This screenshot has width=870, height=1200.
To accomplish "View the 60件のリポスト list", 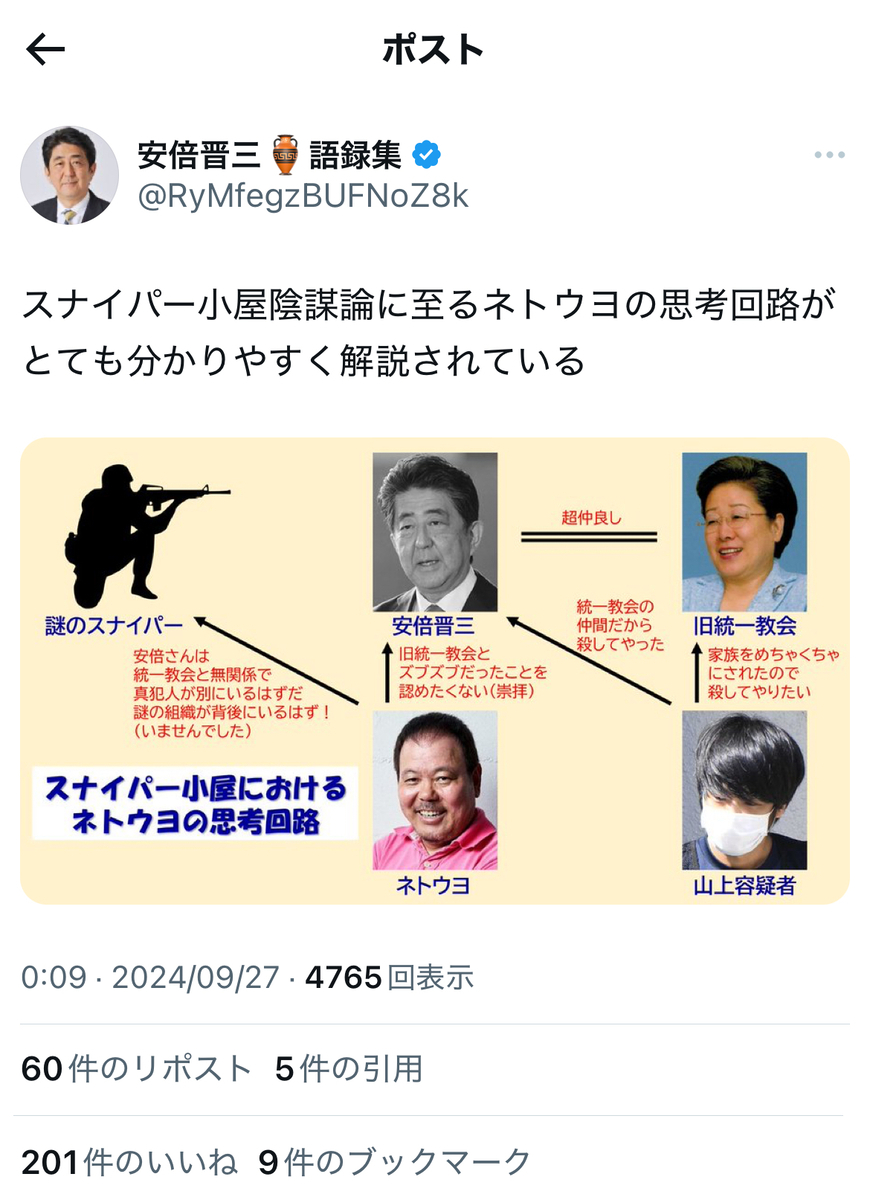I will 137,1069.
